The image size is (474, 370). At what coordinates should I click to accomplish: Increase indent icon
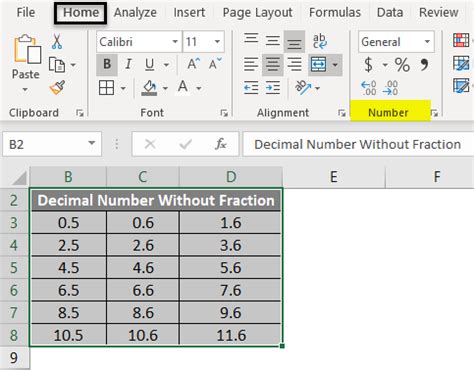(273, 88)
